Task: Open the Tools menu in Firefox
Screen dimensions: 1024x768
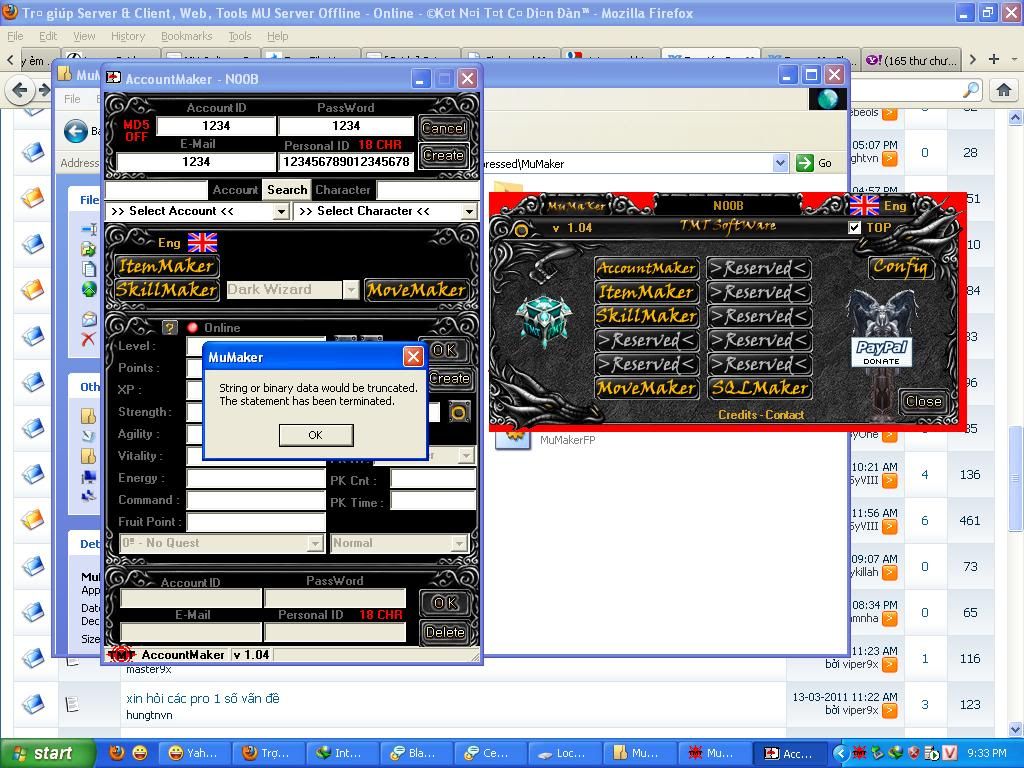Action: (x=240, y=36)
